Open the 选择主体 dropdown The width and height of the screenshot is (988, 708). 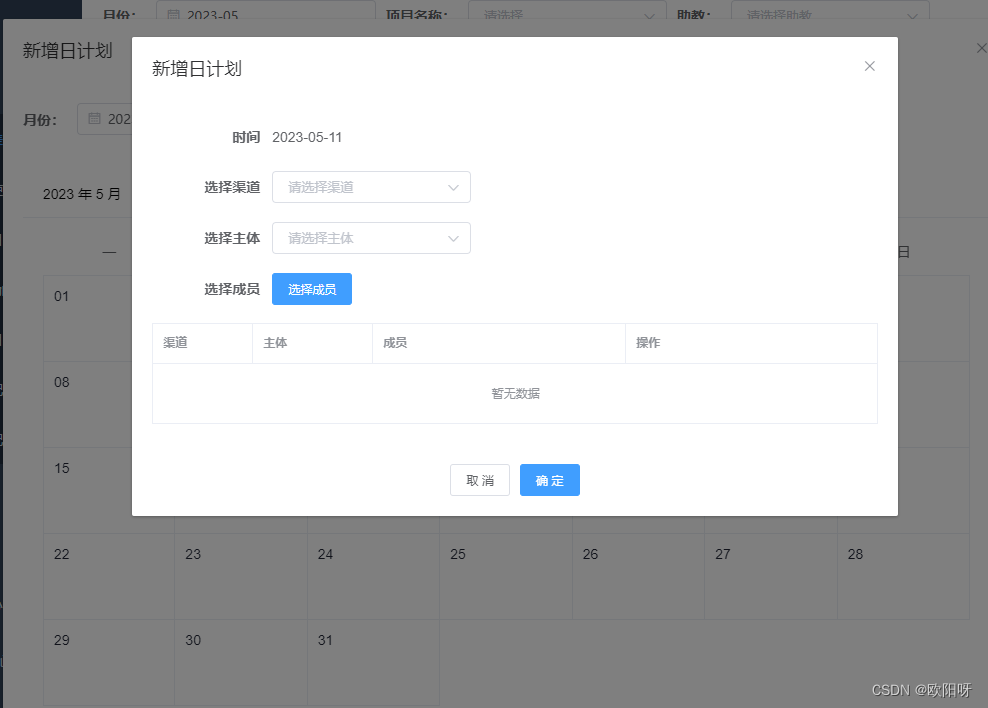pyautogui.click(x=371, y=238)
